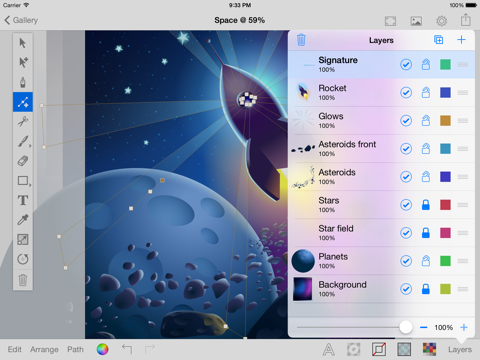480x360 pixels.
Task: Select the Rectangle shape tool
Action: [x=23, y=181]
